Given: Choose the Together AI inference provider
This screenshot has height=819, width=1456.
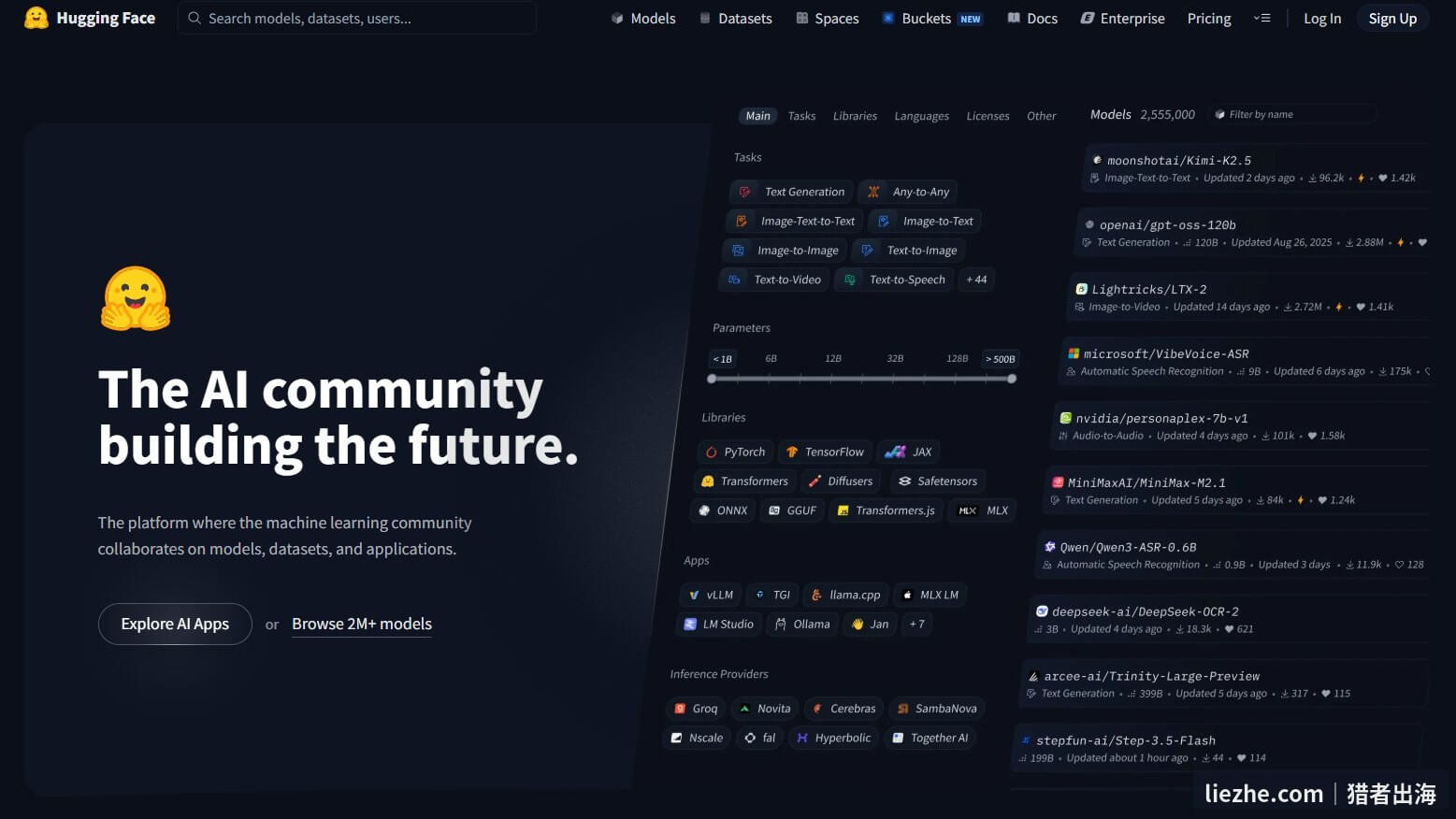Looking at the screenshot, I should pyautogui.click(x=930, y=738).
